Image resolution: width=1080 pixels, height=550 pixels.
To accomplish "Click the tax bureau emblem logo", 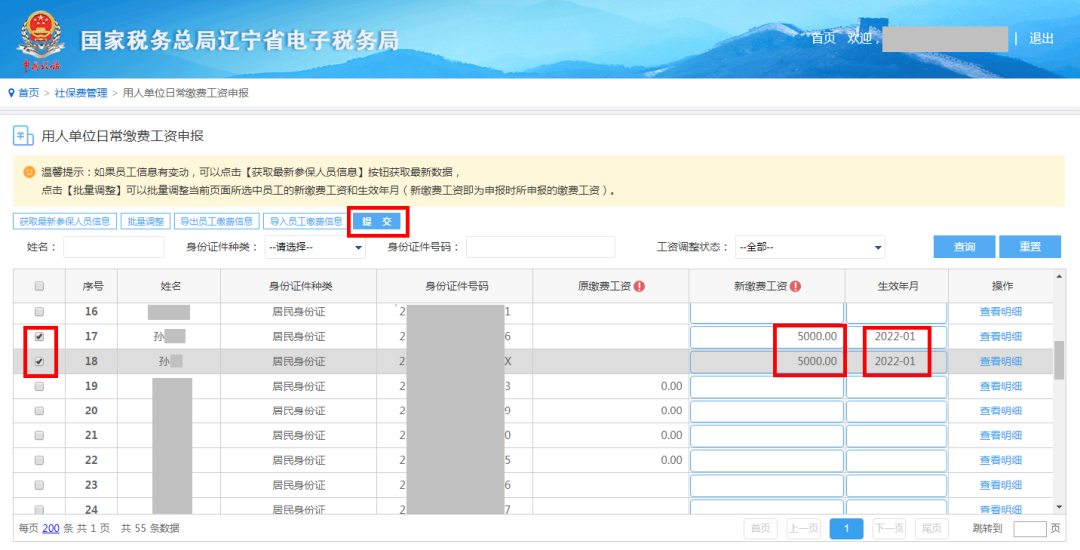I will (x=41, y=40).
